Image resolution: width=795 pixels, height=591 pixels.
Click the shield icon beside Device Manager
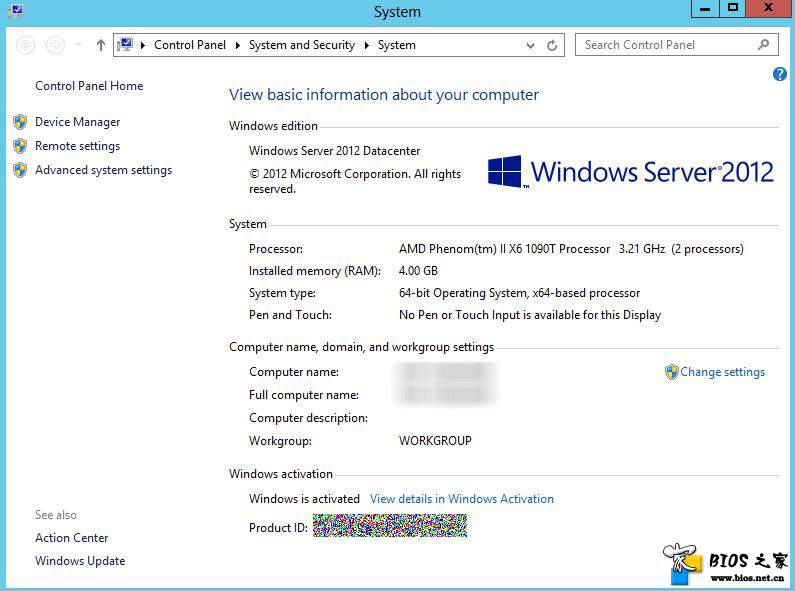(20, 122)
